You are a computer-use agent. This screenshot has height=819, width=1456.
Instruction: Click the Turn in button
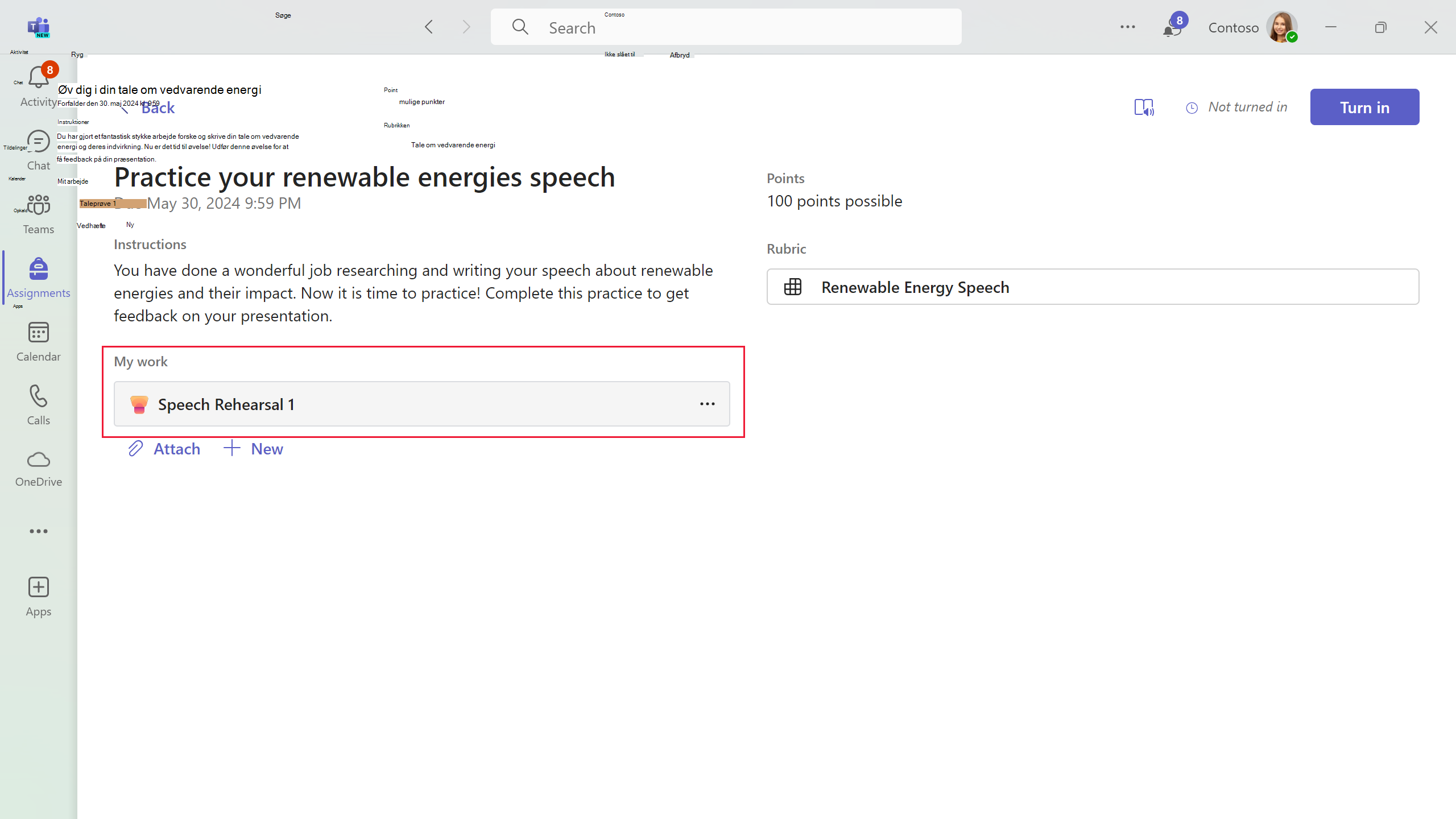coord(1364,107)
